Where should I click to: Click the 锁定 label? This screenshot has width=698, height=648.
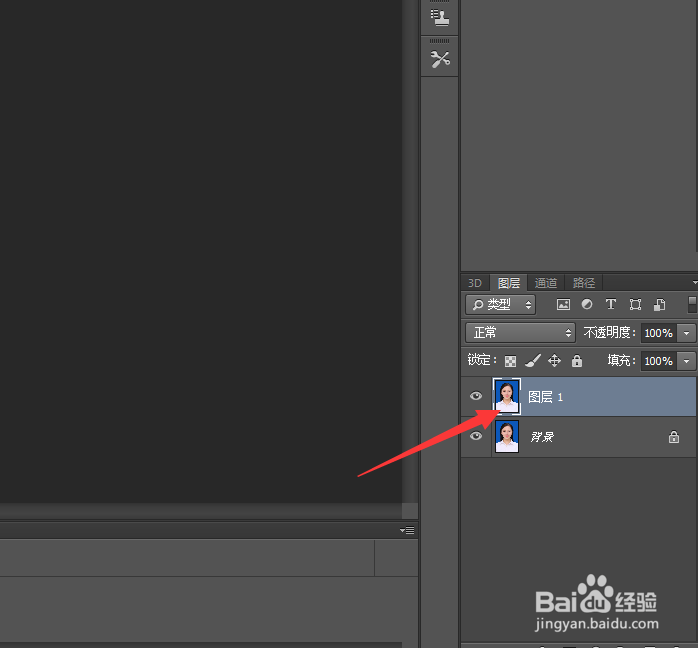pyautogui.click(x=482, y=360)
